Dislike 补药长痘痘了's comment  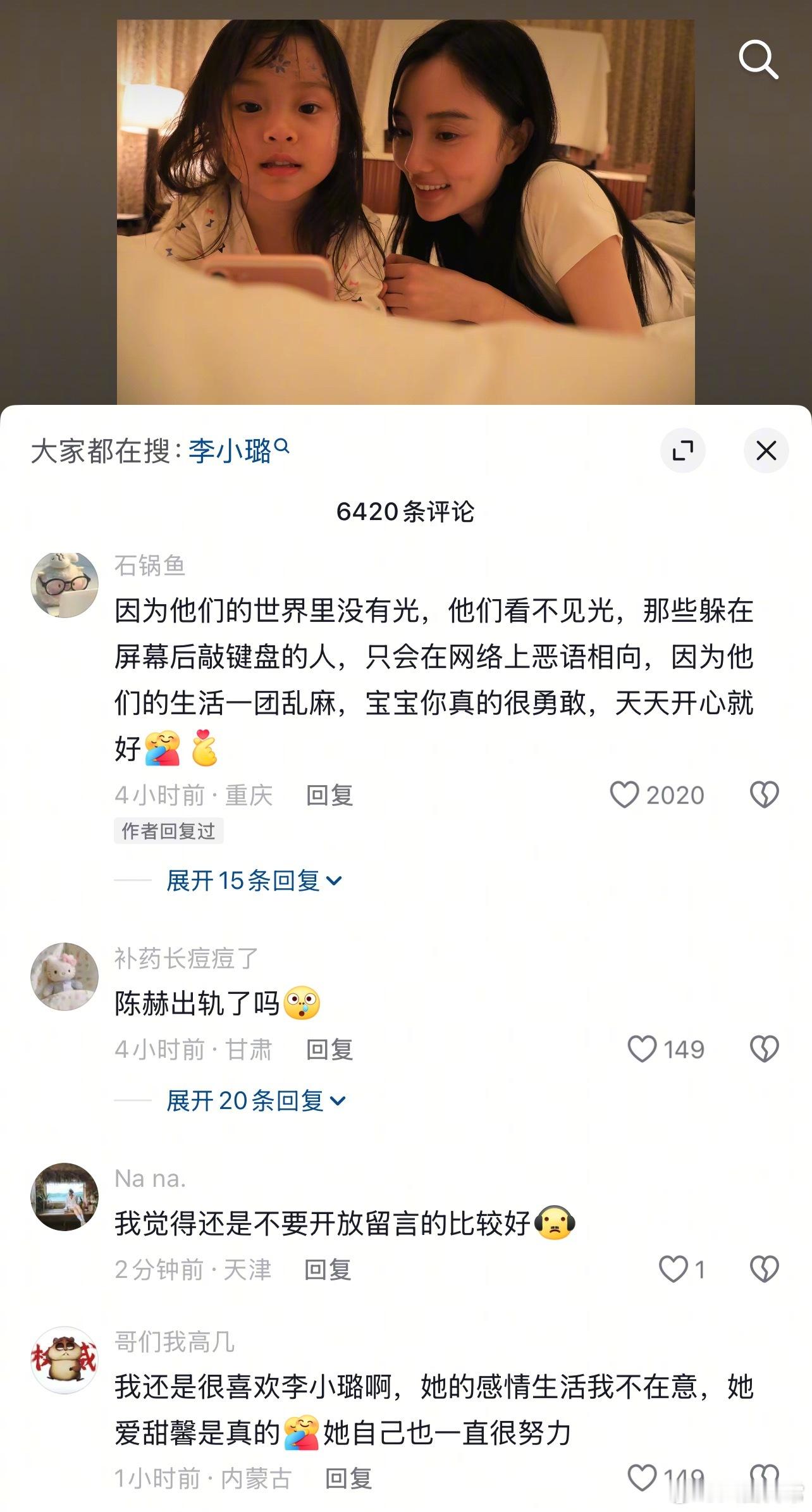pyautogui.click(x=765, y=1049)
